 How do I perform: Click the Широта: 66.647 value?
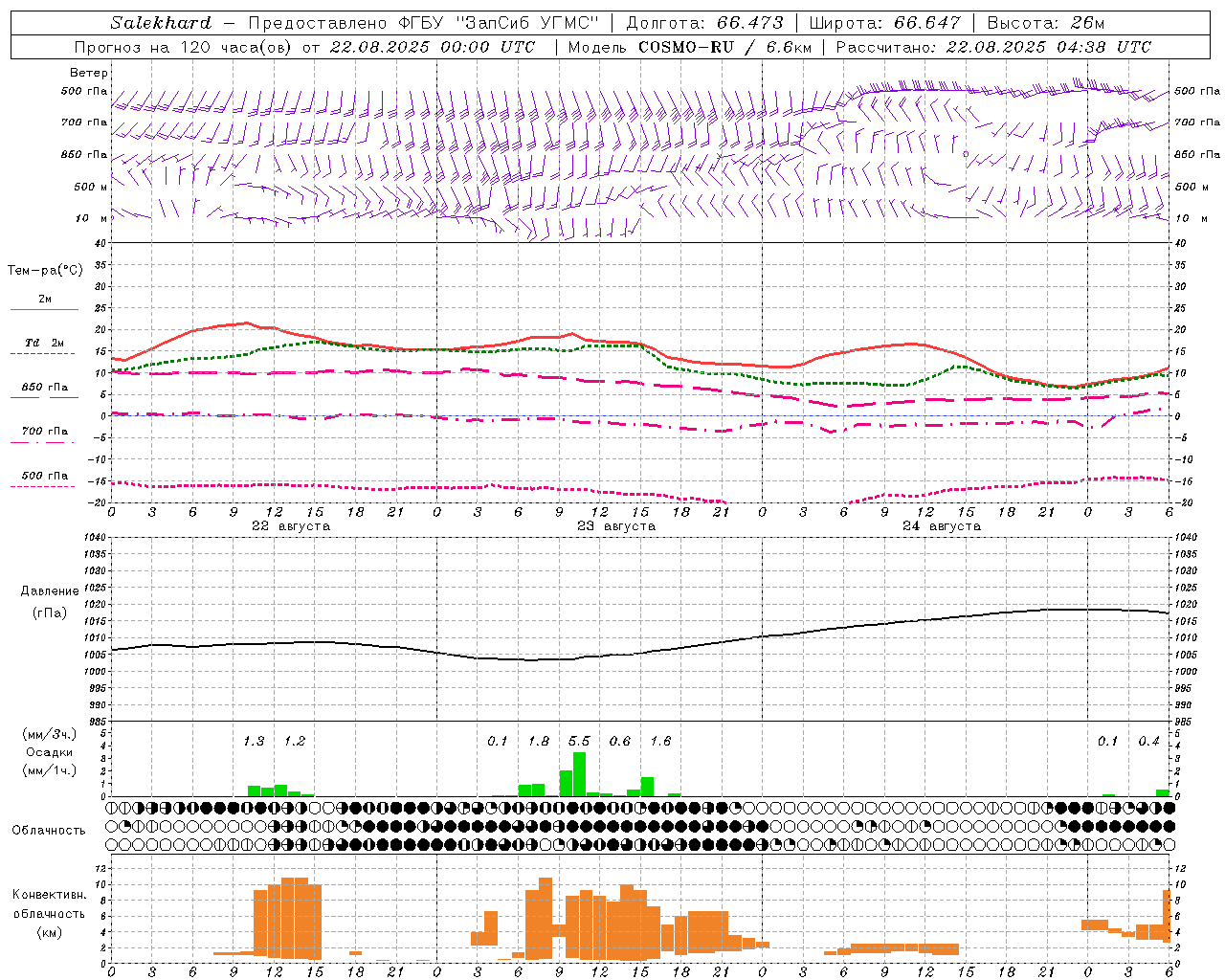point(885,23)
